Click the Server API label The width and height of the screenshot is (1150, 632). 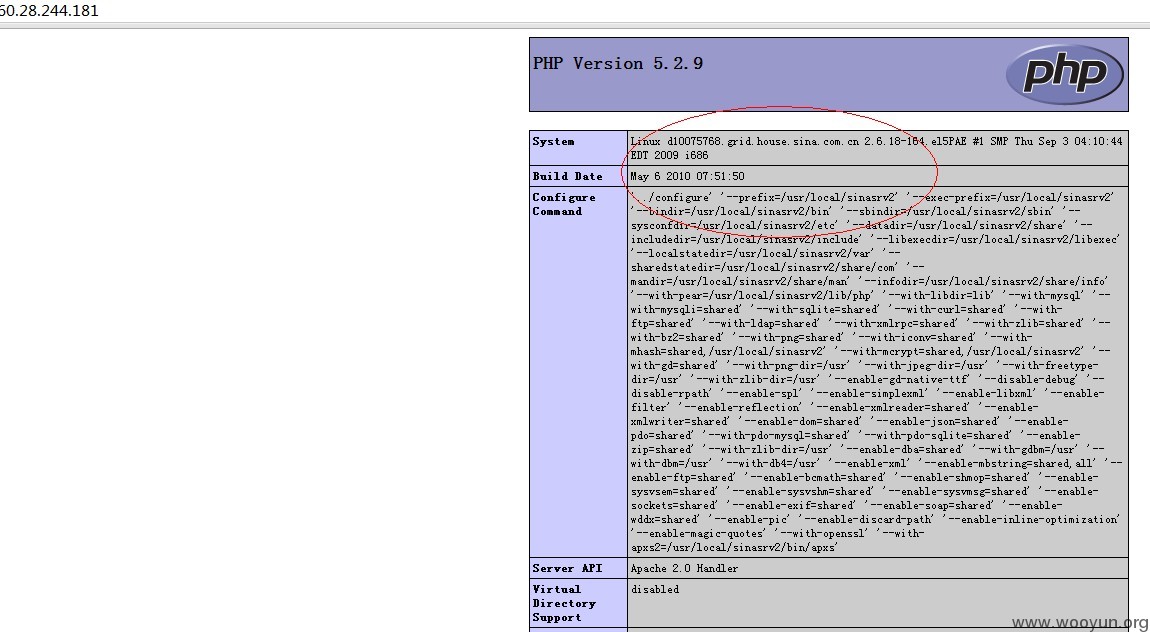pyautogui.click(x=568, y=568)
